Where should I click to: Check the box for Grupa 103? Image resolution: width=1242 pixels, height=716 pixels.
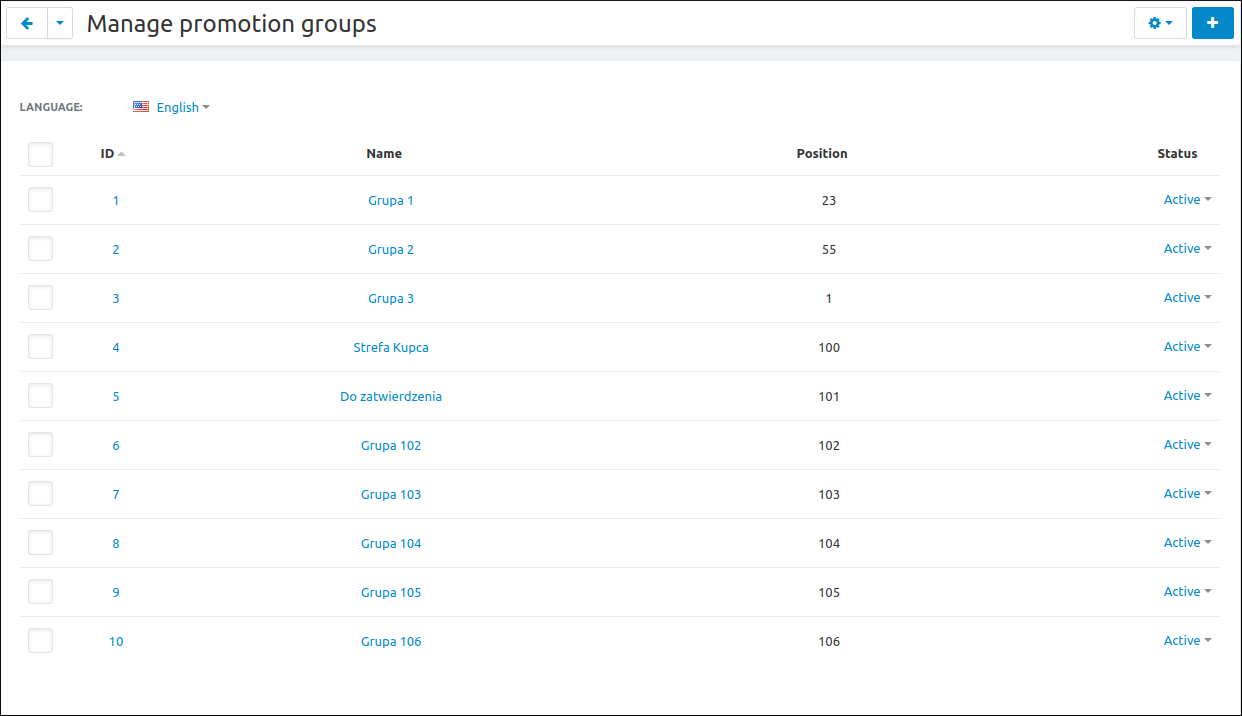(x=40, y=493)
